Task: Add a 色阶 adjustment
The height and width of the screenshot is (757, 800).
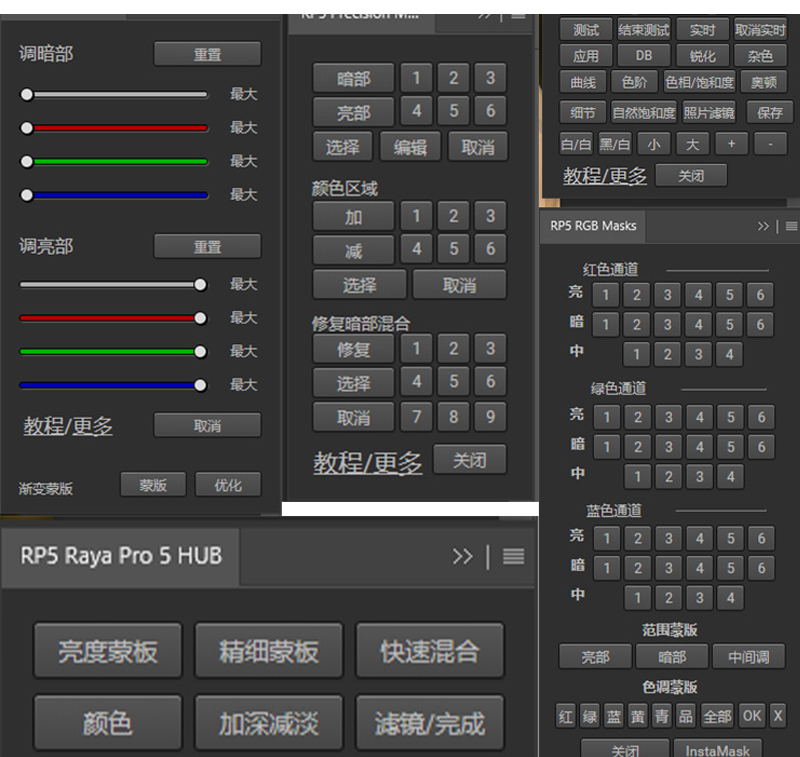Action: [634, 82]
